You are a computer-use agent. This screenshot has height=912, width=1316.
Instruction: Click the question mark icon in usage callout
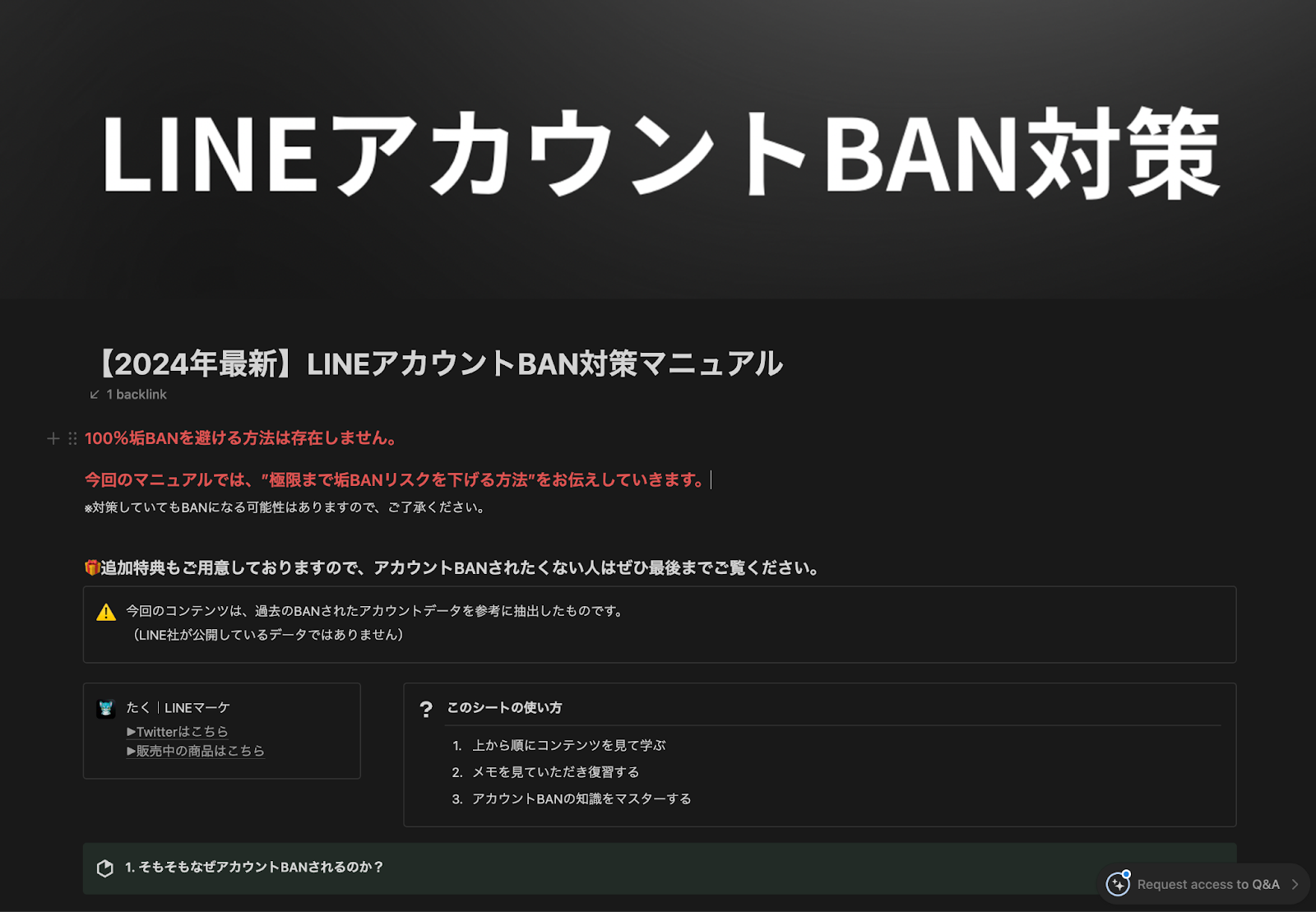(x=426, y=710)
